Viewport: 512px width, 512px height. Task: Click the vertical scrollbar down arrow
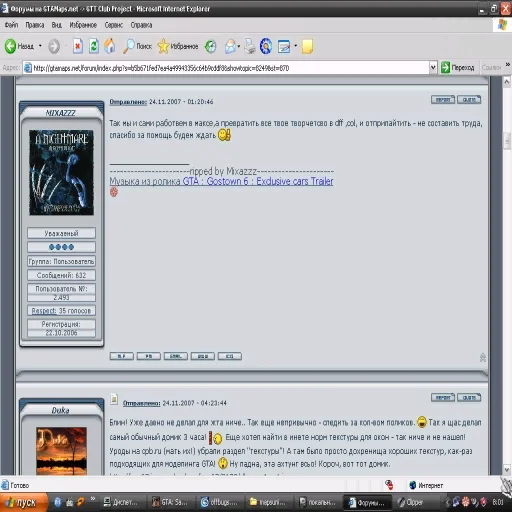click(x=507, y=469)
